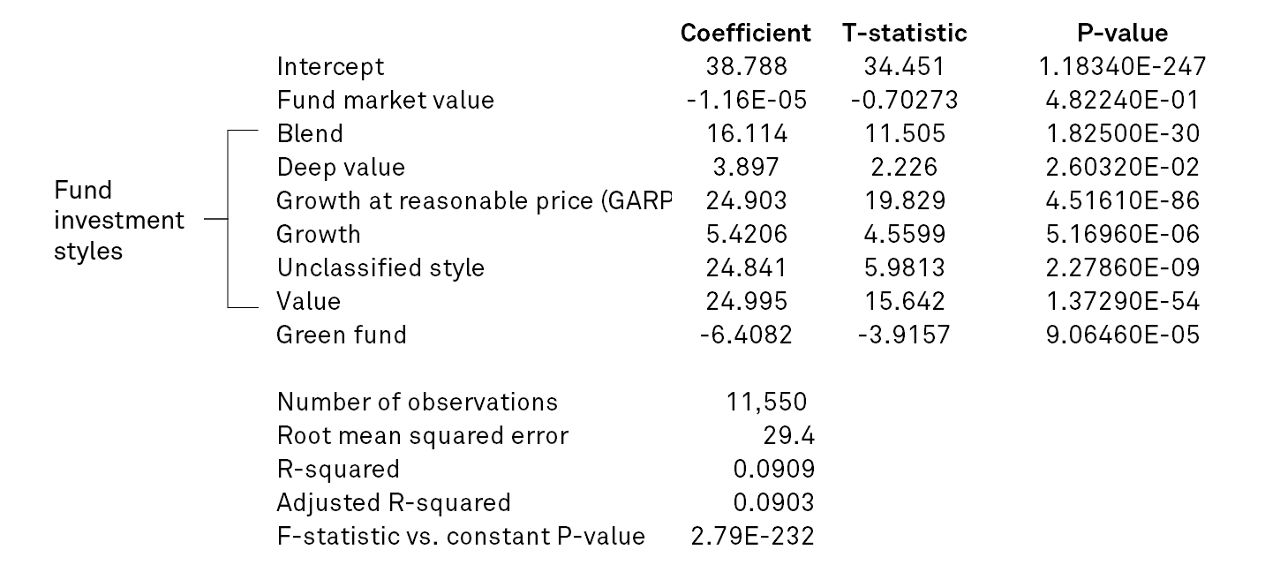Image resolution: width=1280 pixels, height=575 pixels.
Task: Select Blend P-value 1.82500E-30
Action: 1122,133
